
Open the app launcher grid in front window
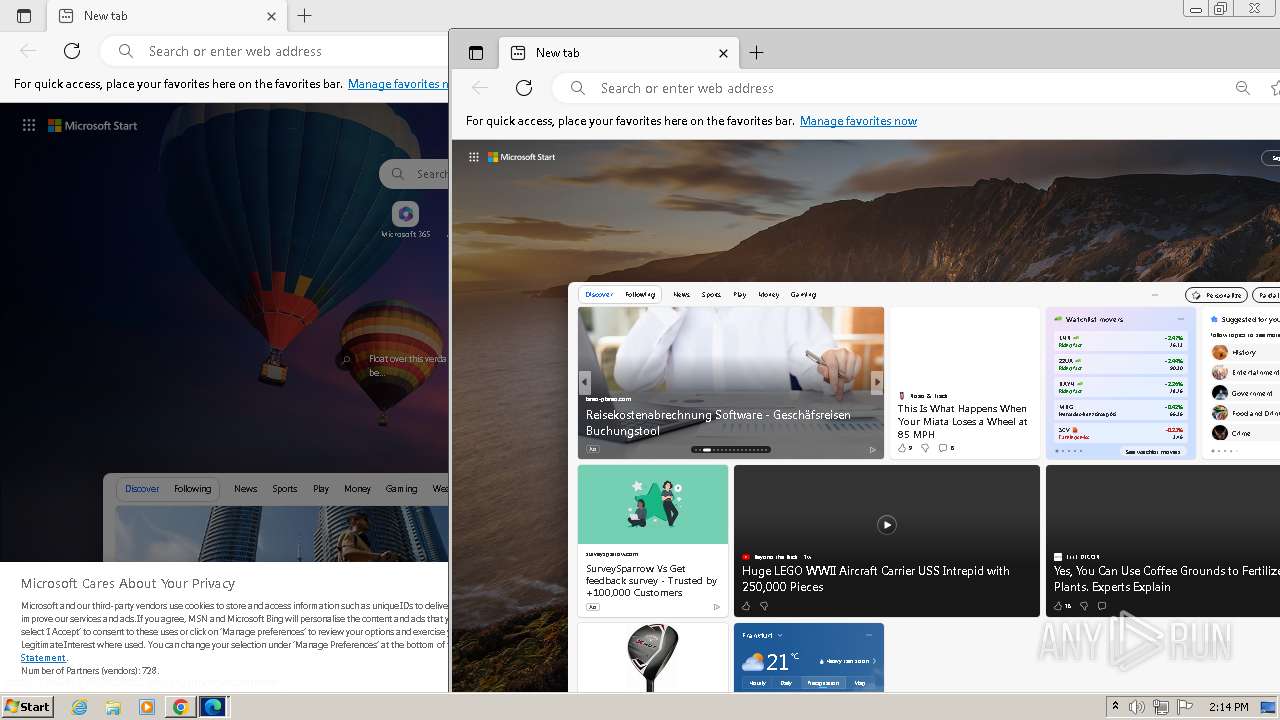[474, 157]
